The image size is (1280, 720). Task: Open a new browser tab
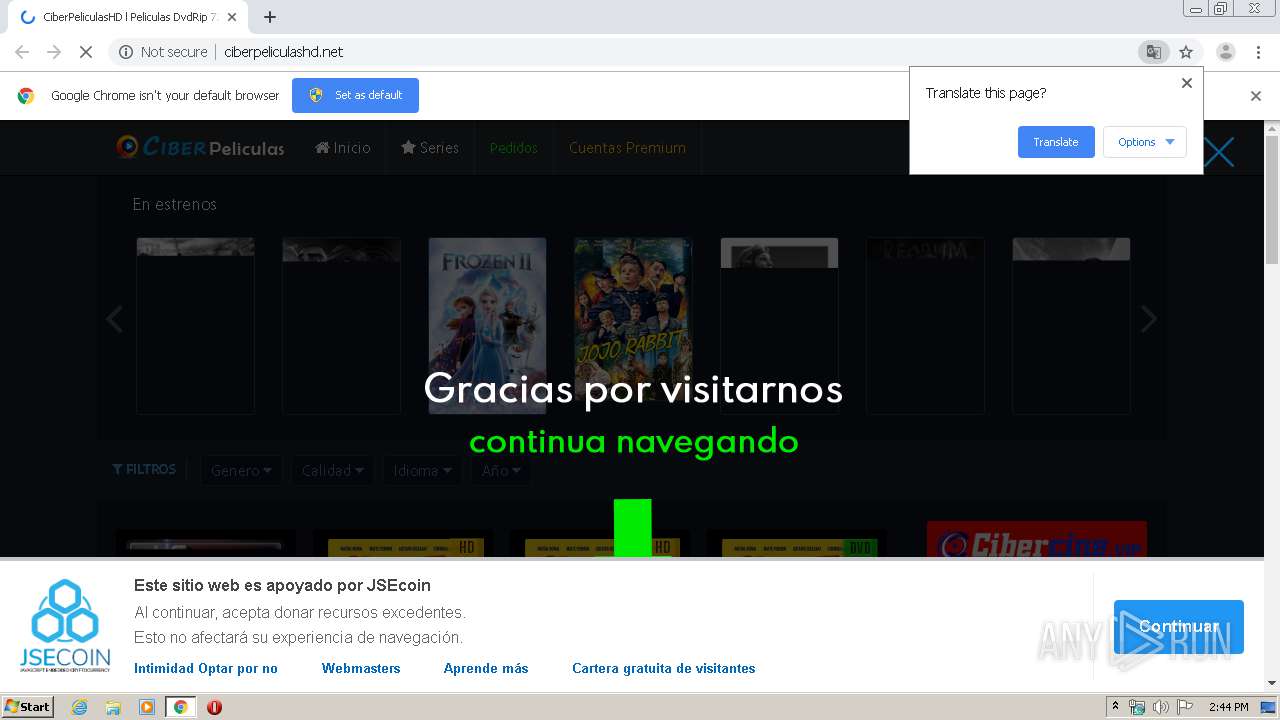coord(270,17)
